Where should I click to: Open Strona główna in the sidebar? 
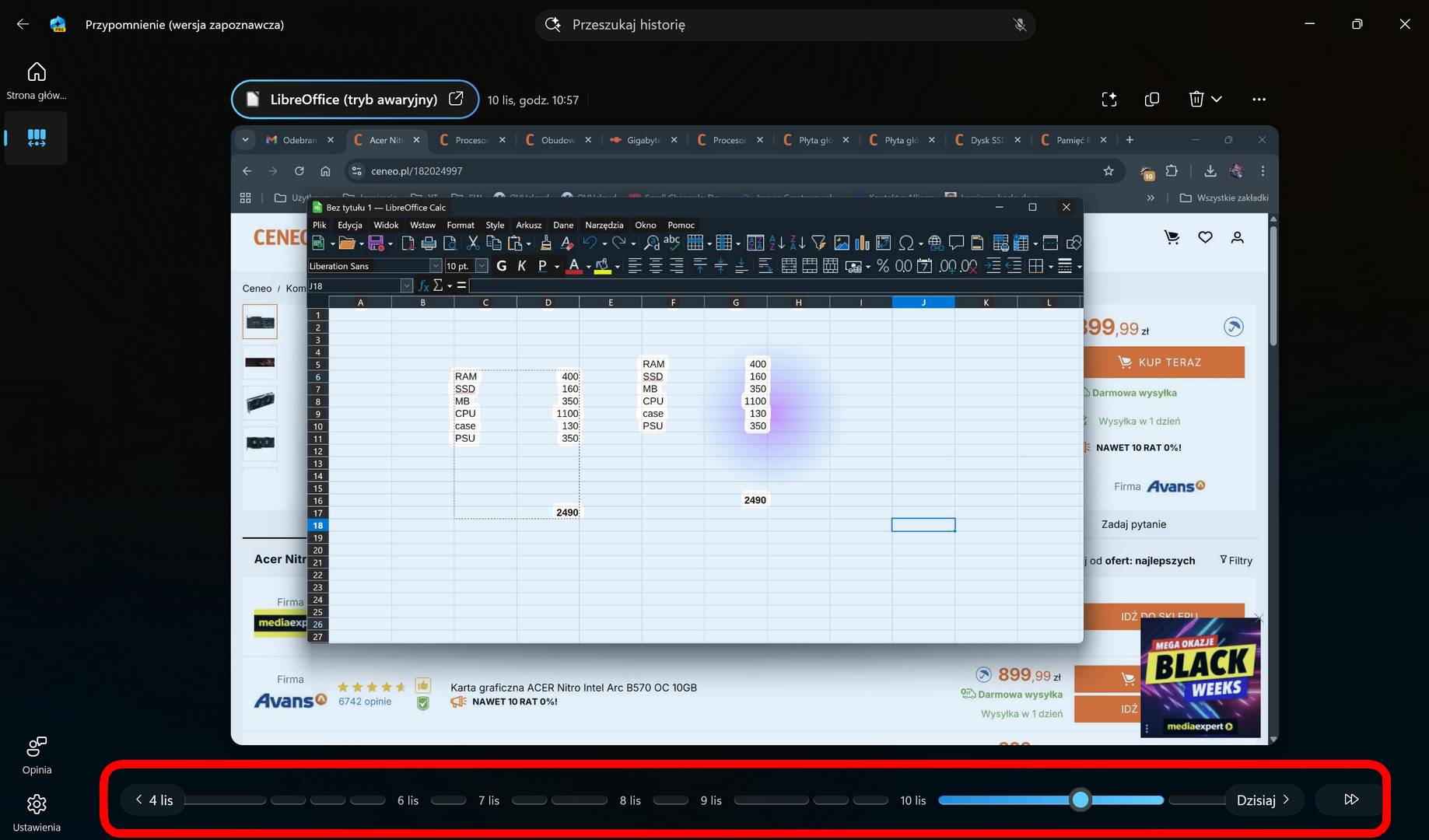(x=37, y=81)
